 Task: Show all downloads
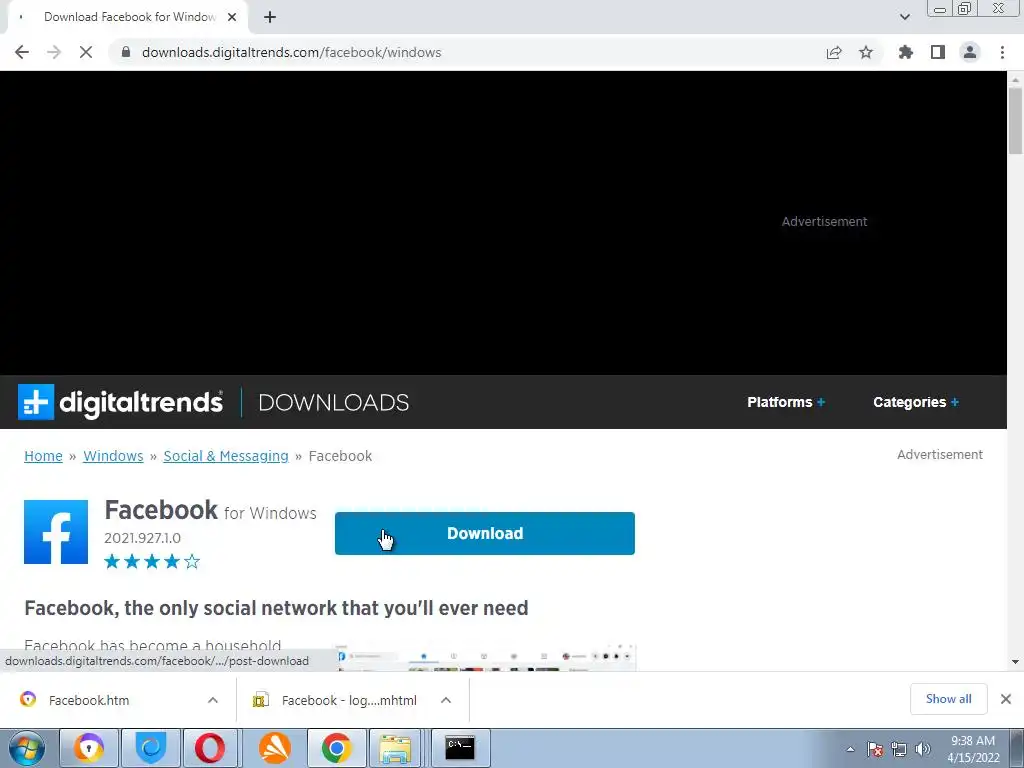[948, 699]
